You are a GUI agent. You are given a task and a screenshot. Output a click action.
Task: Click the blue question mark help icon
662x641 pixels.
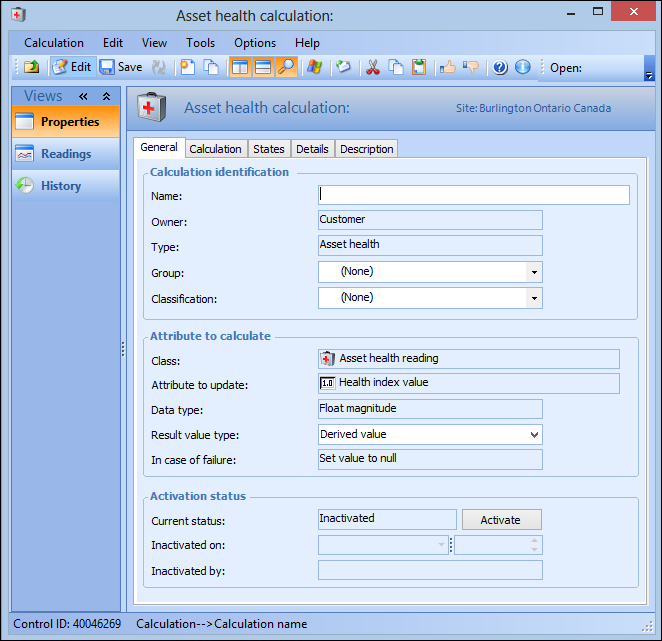(x=500, y=67)
